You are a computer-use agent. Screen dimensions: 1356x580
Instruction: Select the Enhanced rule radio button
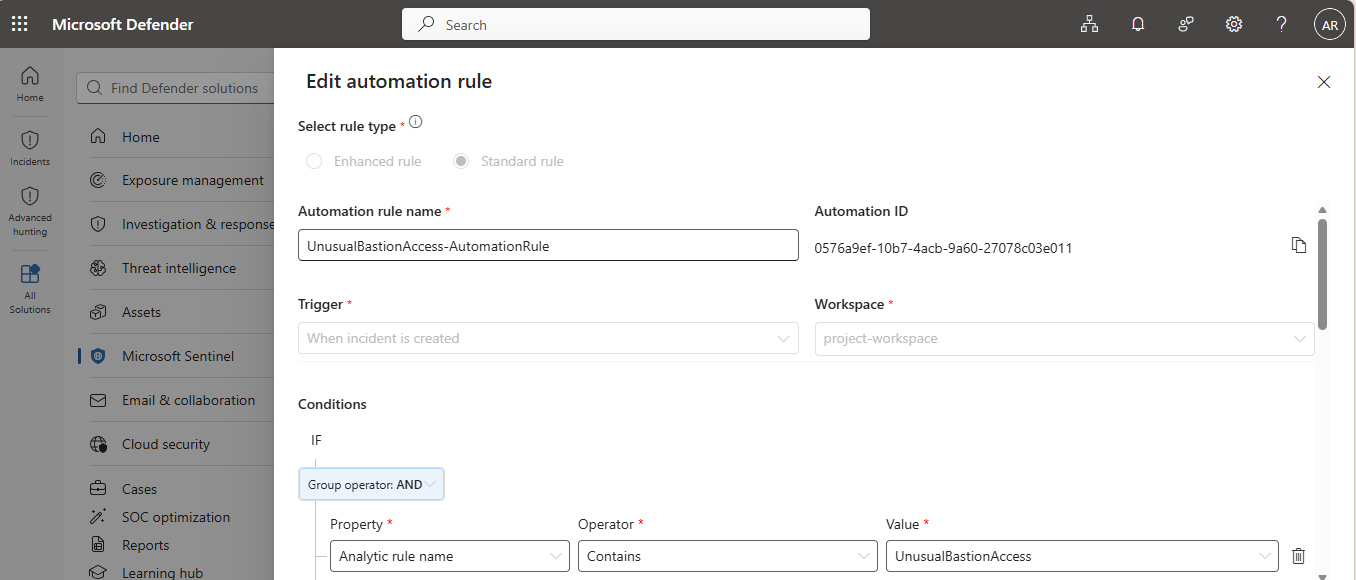314,161
